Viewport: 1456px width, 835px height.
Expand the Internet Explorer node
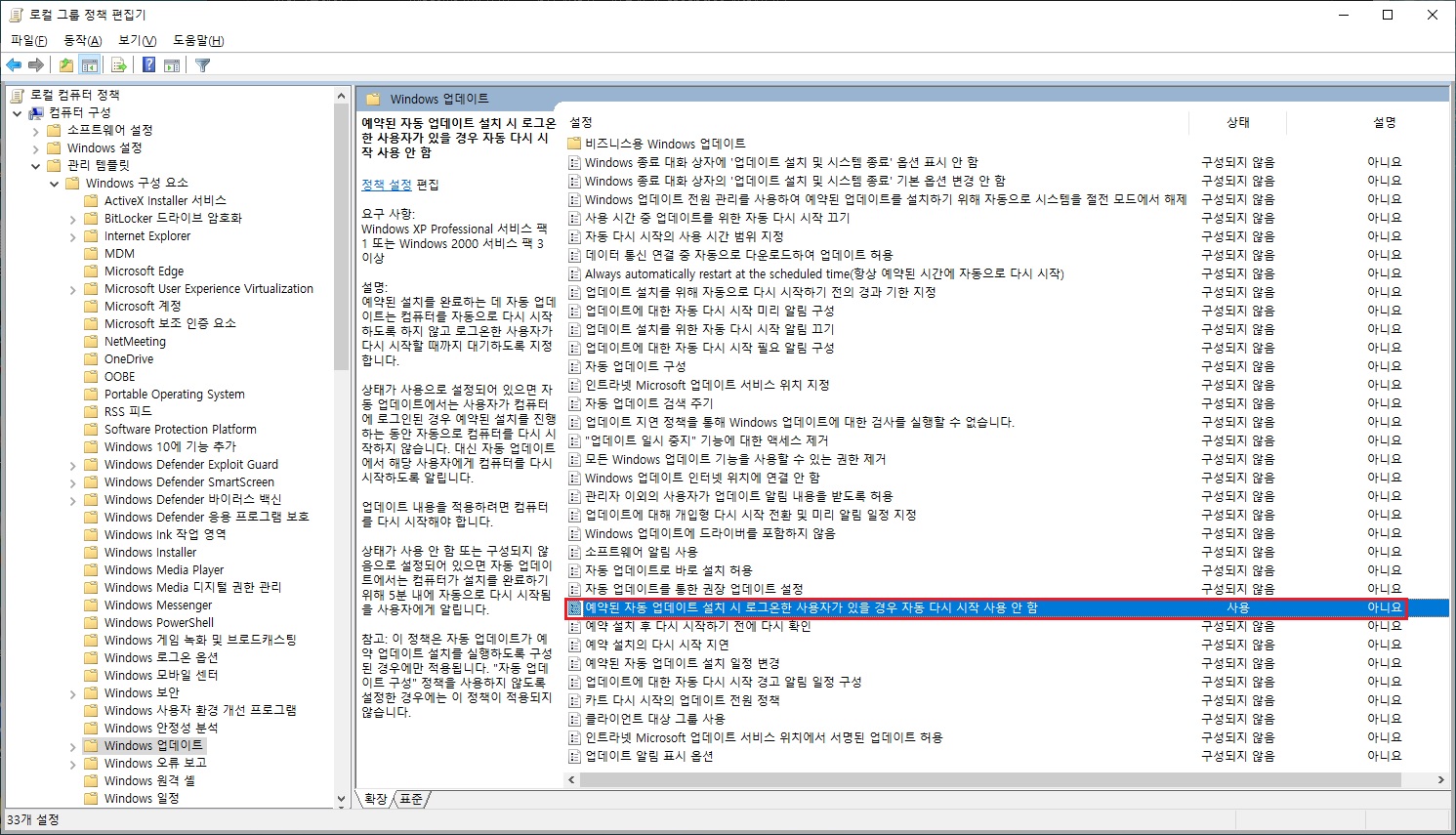click(x=73, y=236)
